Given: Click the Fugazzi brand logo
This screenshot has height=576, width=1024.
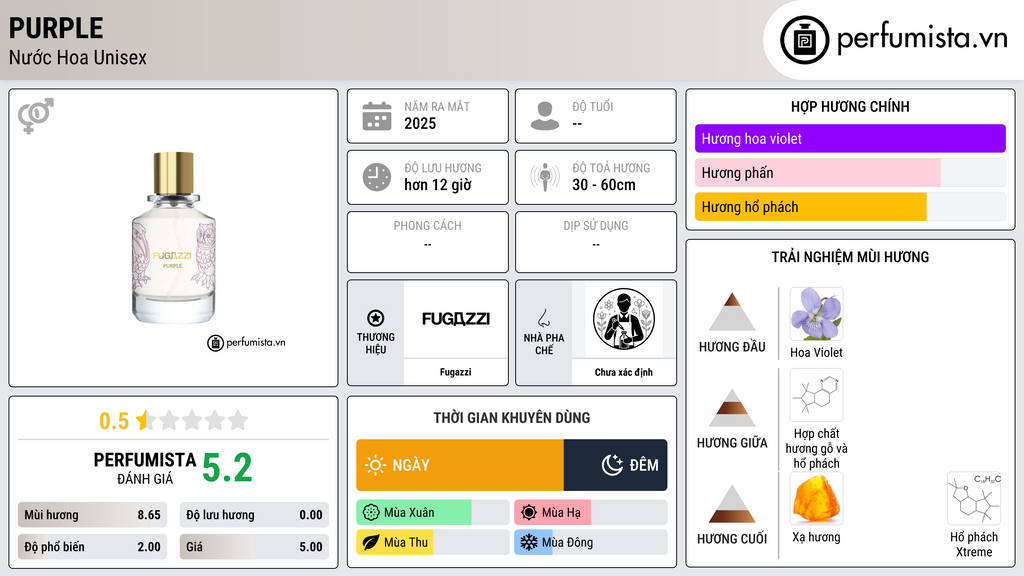Looking at the screenshot, I should [x=455, y=319].
